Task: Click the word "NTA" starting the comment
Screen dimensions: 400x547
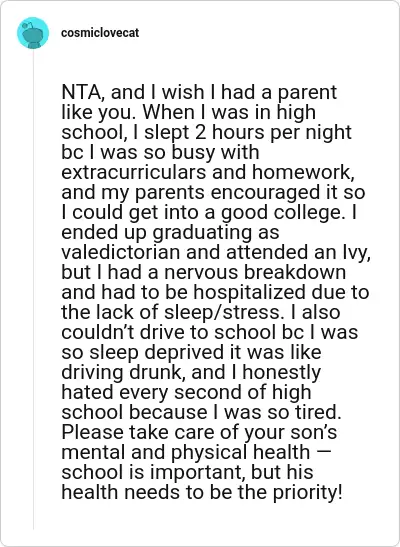Action: 81,93
